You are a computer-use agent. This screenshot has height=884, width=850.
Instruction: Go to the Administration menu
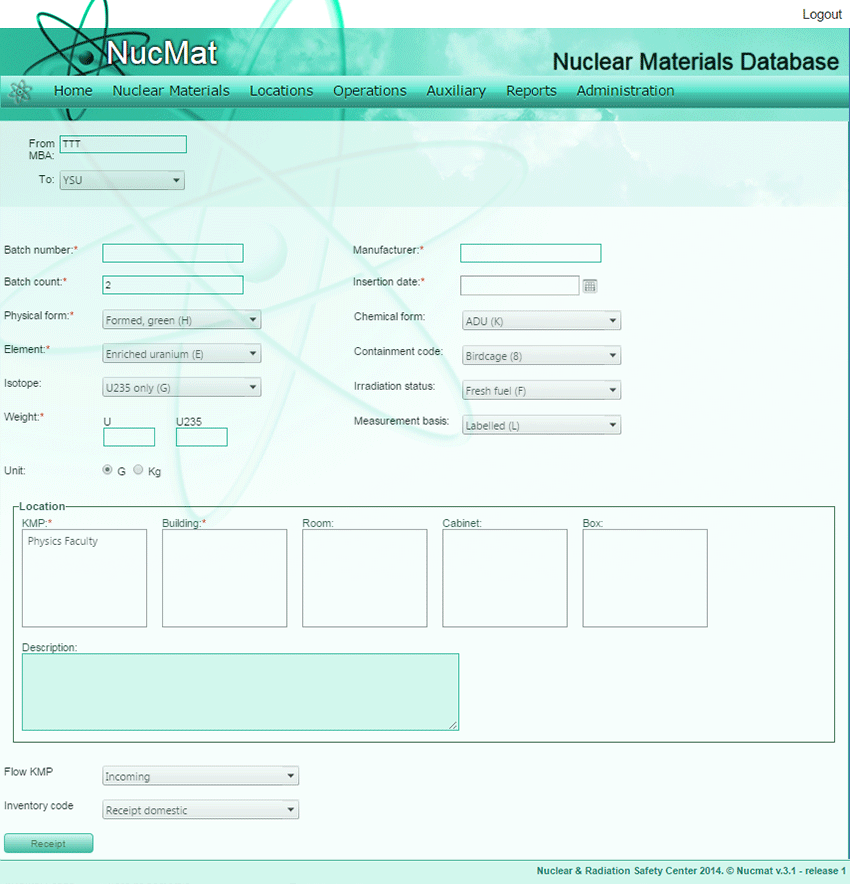coord(625,91)
